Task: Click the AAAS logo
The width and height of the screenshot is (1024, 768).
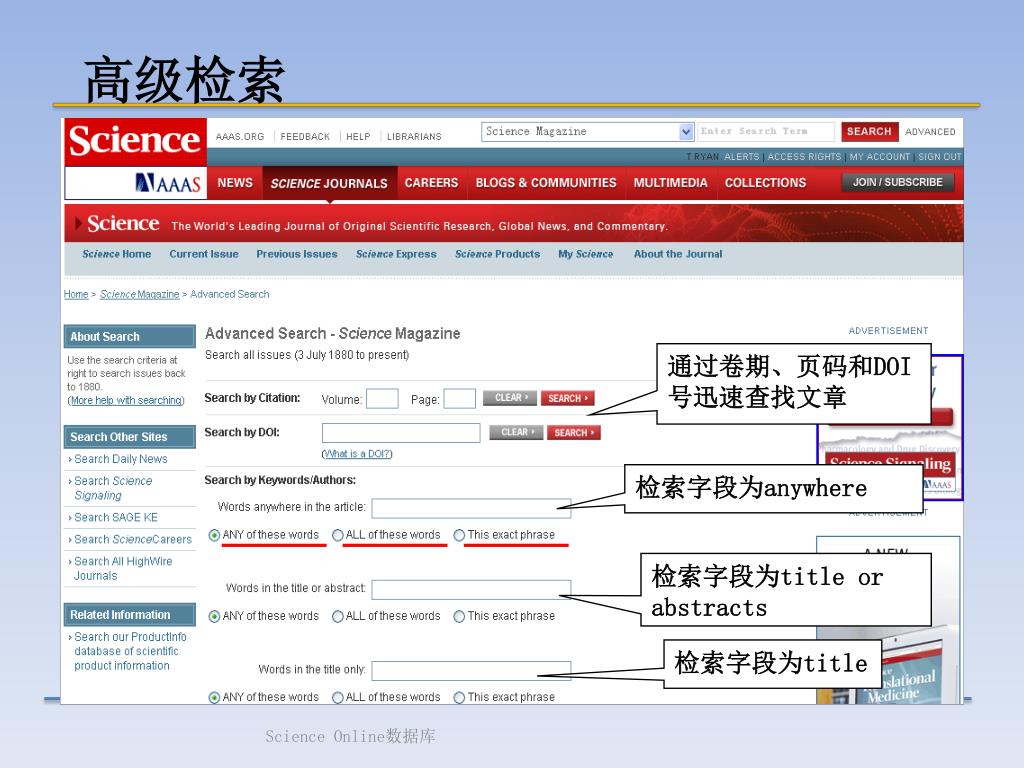Action: [168, 183]
